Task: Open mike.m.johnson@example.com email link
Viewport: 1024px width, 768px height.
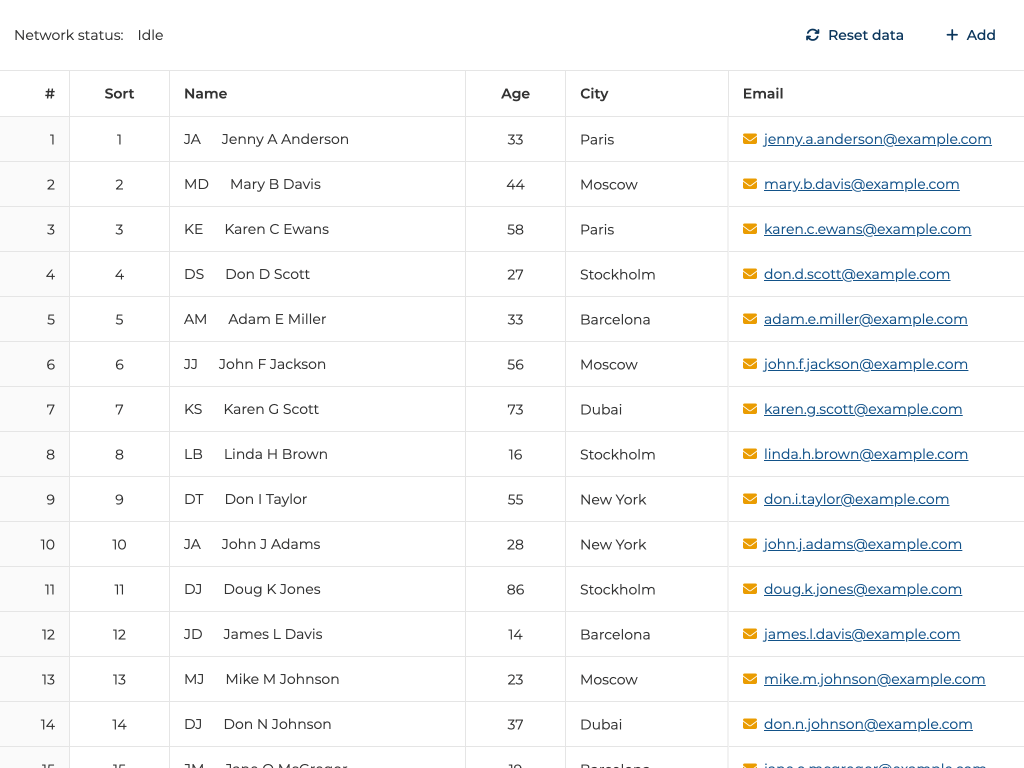Action: (874, 679)
